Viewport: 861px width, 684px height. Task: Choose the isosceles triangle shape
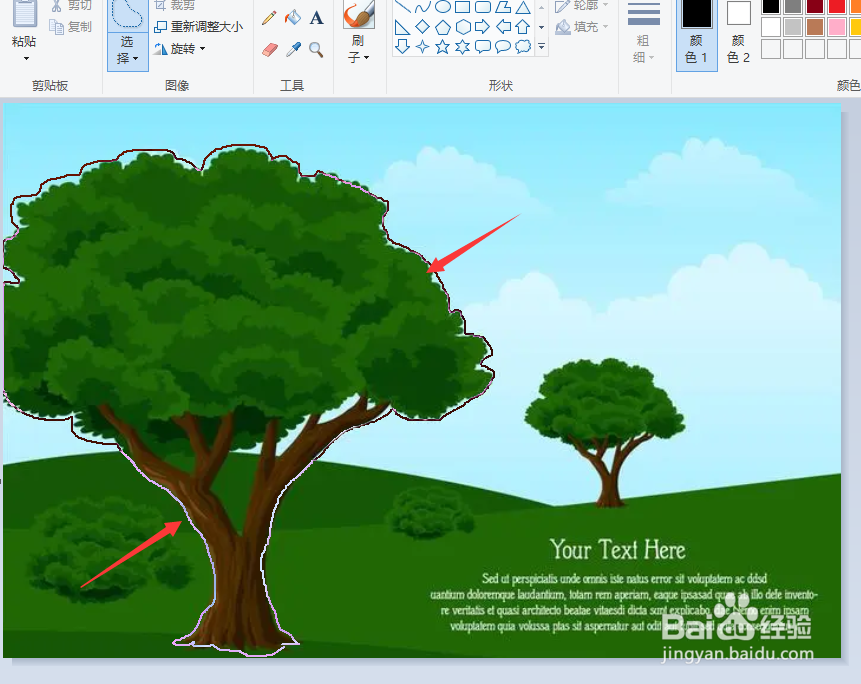pos(523,7)
